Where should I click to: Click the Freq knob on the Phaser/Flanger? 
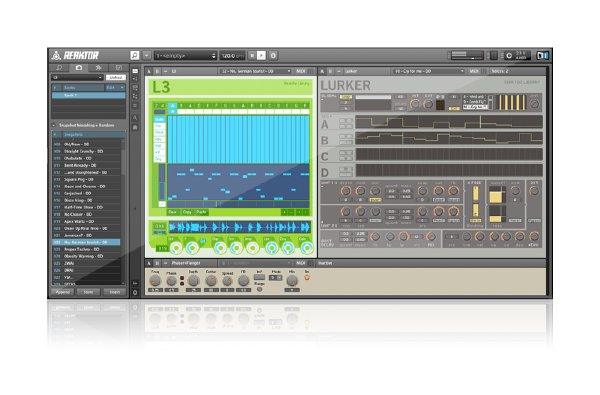click(x=155, y=281)
